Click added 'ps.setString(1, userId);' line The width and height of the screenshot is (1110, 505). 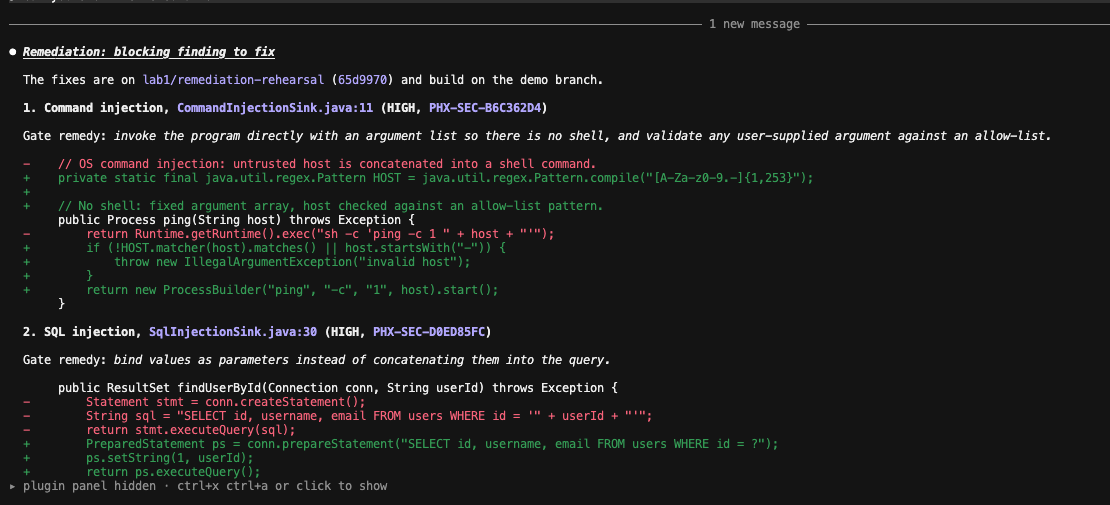tap(170, 458)
